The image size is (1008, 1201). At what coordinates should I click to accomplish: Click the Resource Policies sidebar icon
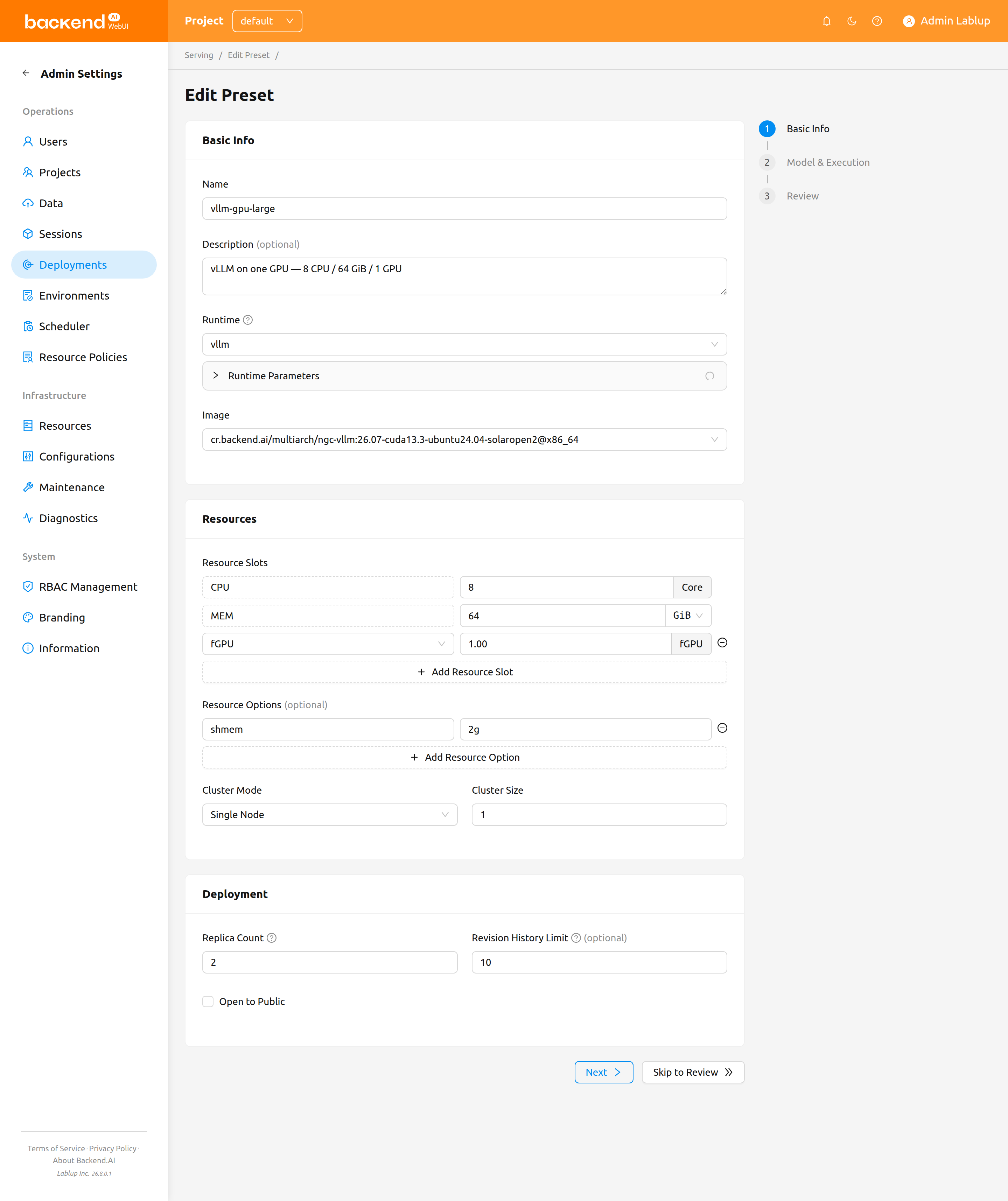pyautogui.click(x=27, y=357)
